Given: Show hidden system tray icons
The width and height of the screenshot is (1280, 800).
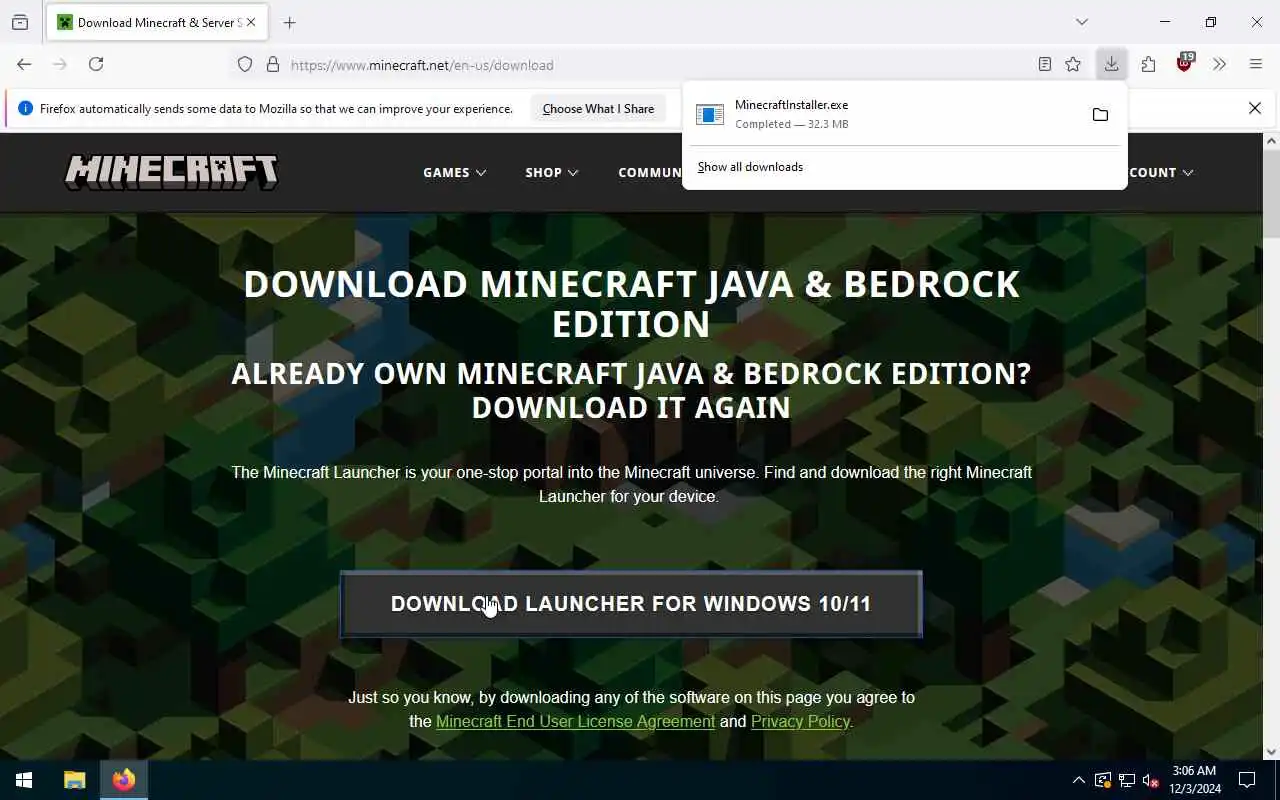Looking at the screenshot, I should point(1078,780).
